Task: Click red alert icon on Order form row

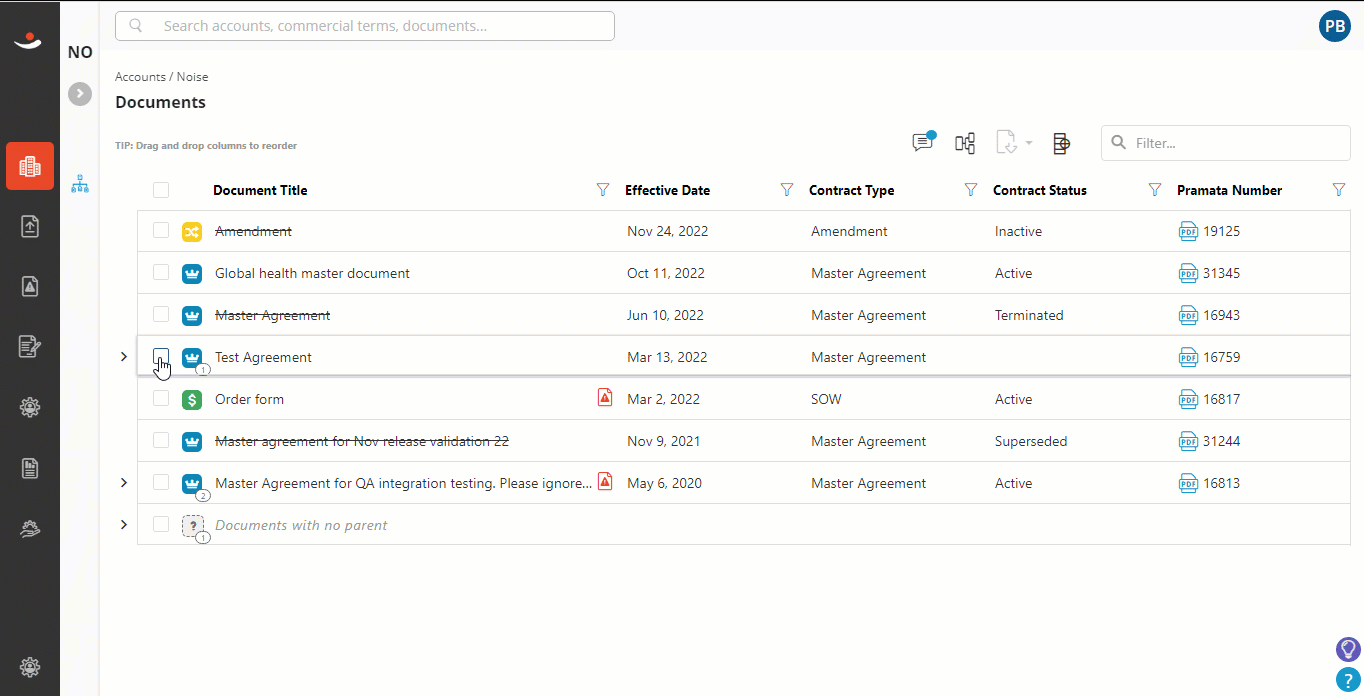Action: (x=605, y=397)
